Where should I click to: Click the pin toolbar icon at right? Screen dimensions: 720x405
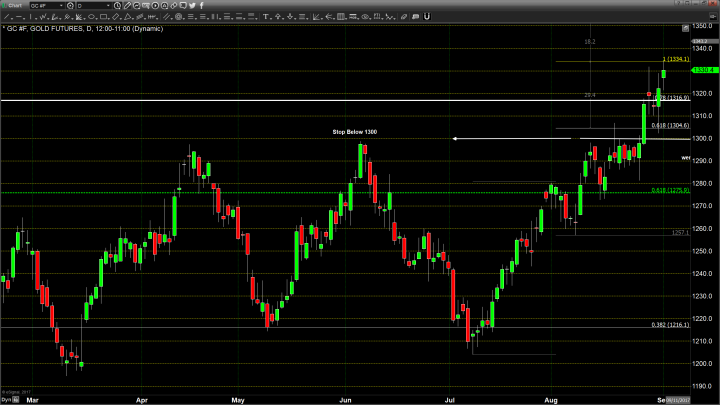tap(713, 16)
